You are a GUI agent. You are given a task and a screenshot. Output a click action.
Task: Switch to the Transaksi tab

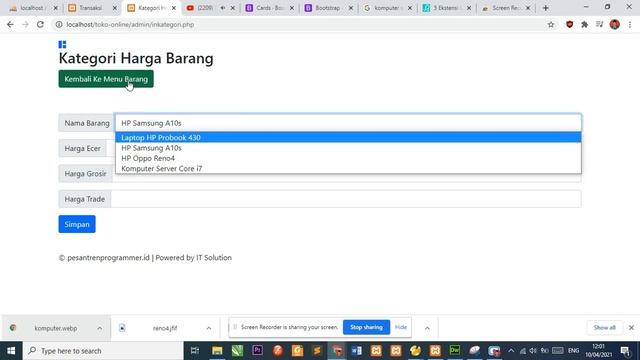[x=91, y=8]
